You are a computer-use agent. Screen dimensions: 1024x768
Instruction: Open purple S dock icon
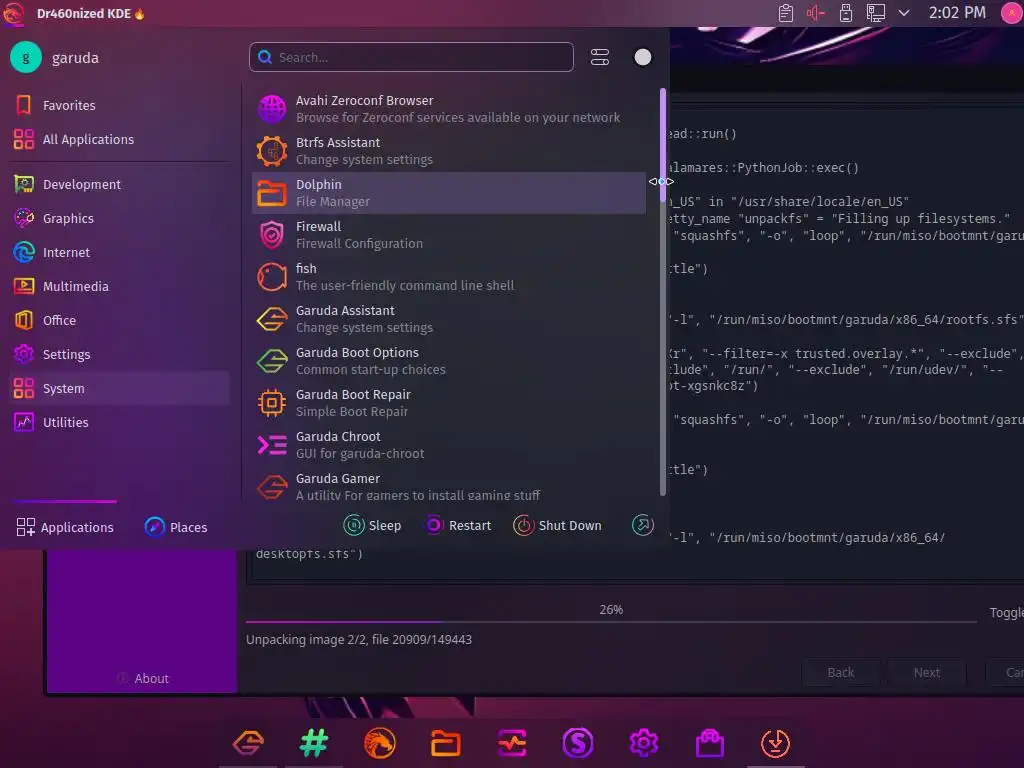[578, 743]
